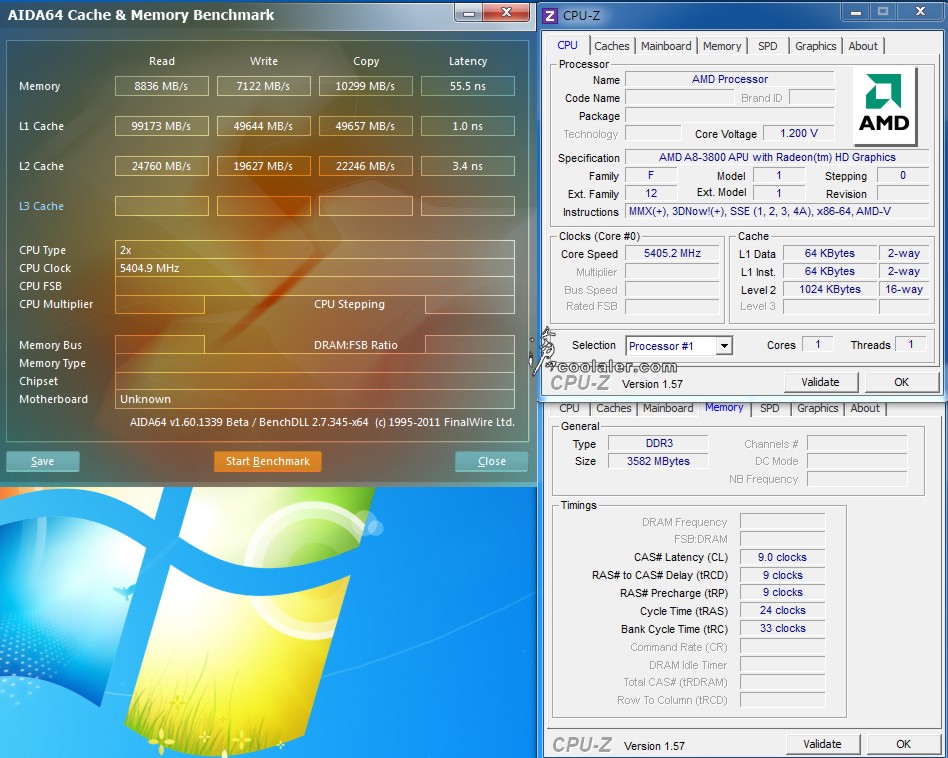Click OK in the CPU-Z memory timings window
Image resolution: width=948 pixels, height=758 pixels.
[x=903, y=744]
